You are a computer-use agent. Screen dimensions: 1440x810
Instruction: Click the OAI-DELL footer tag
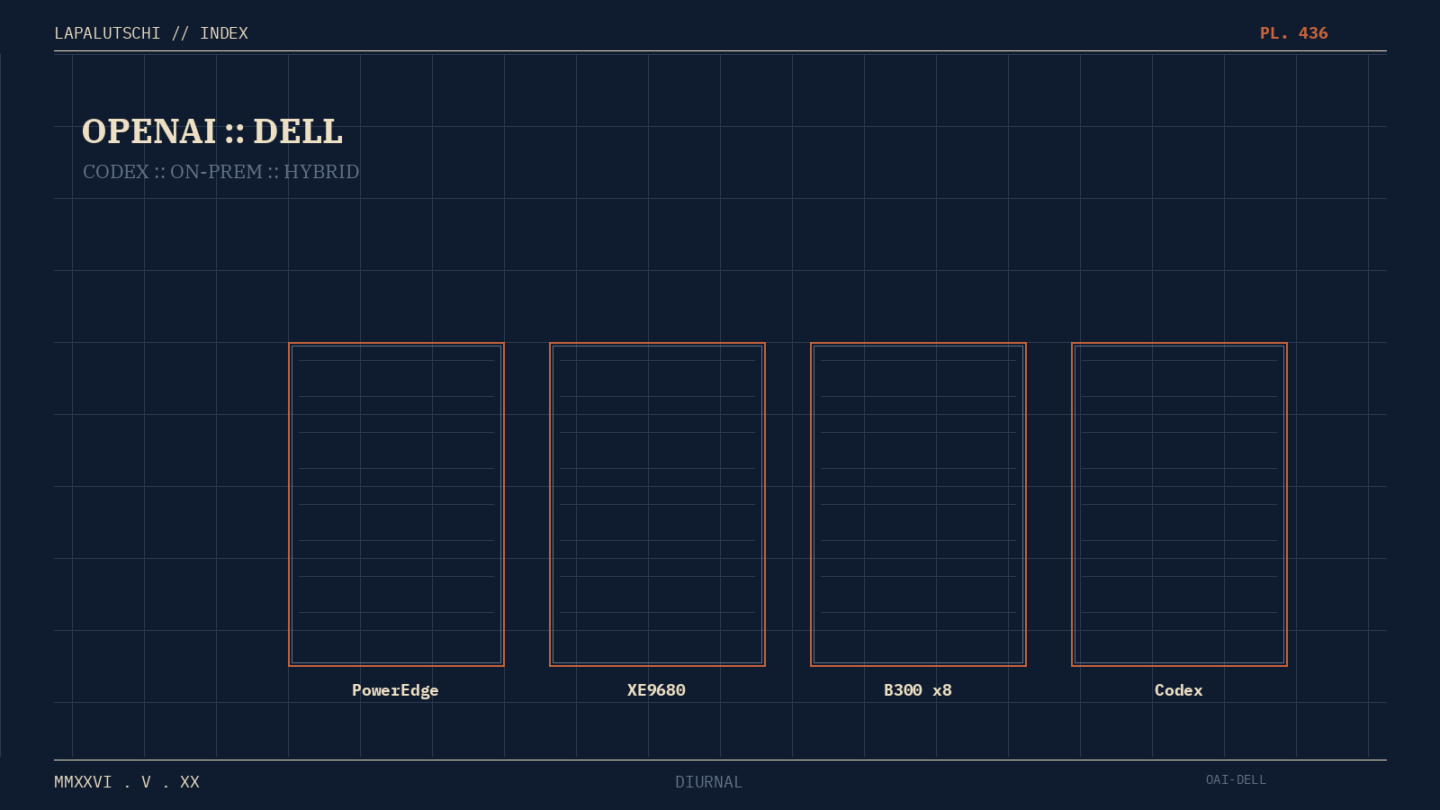[1236, 780]
